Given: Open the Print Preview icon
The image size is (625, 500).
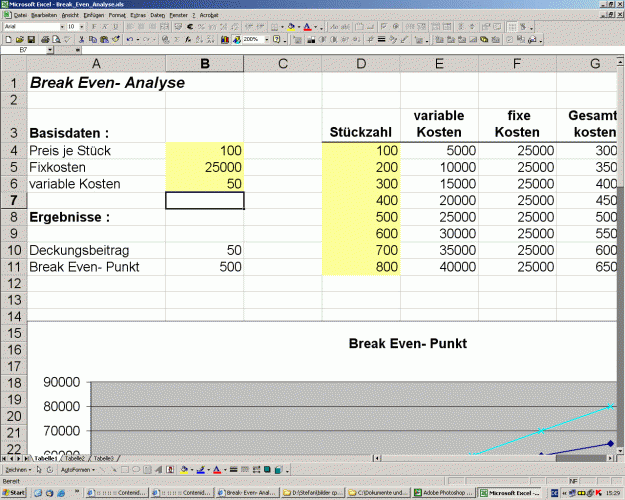Looking at the screenshot, I should (57, 39).
